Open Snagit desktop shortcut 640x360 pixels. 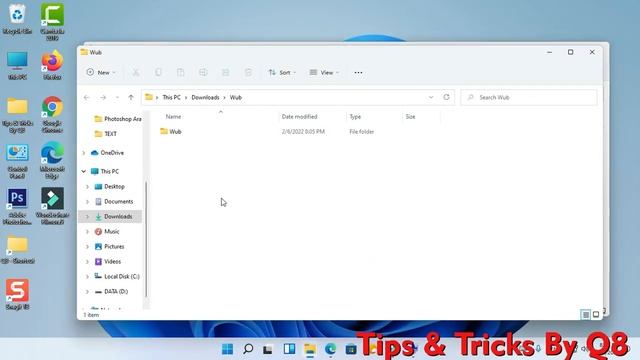coord(17,294)
